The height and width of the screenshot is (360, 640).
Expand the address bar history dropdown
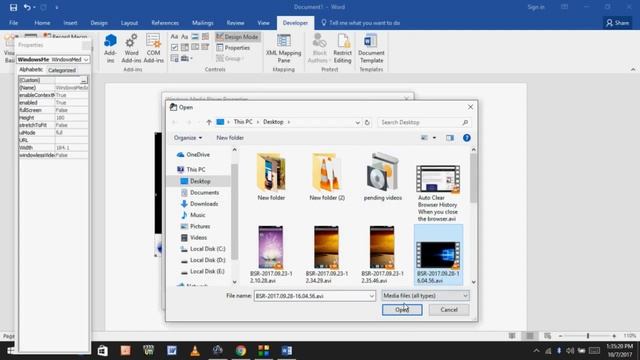click(x=358, y=122)
